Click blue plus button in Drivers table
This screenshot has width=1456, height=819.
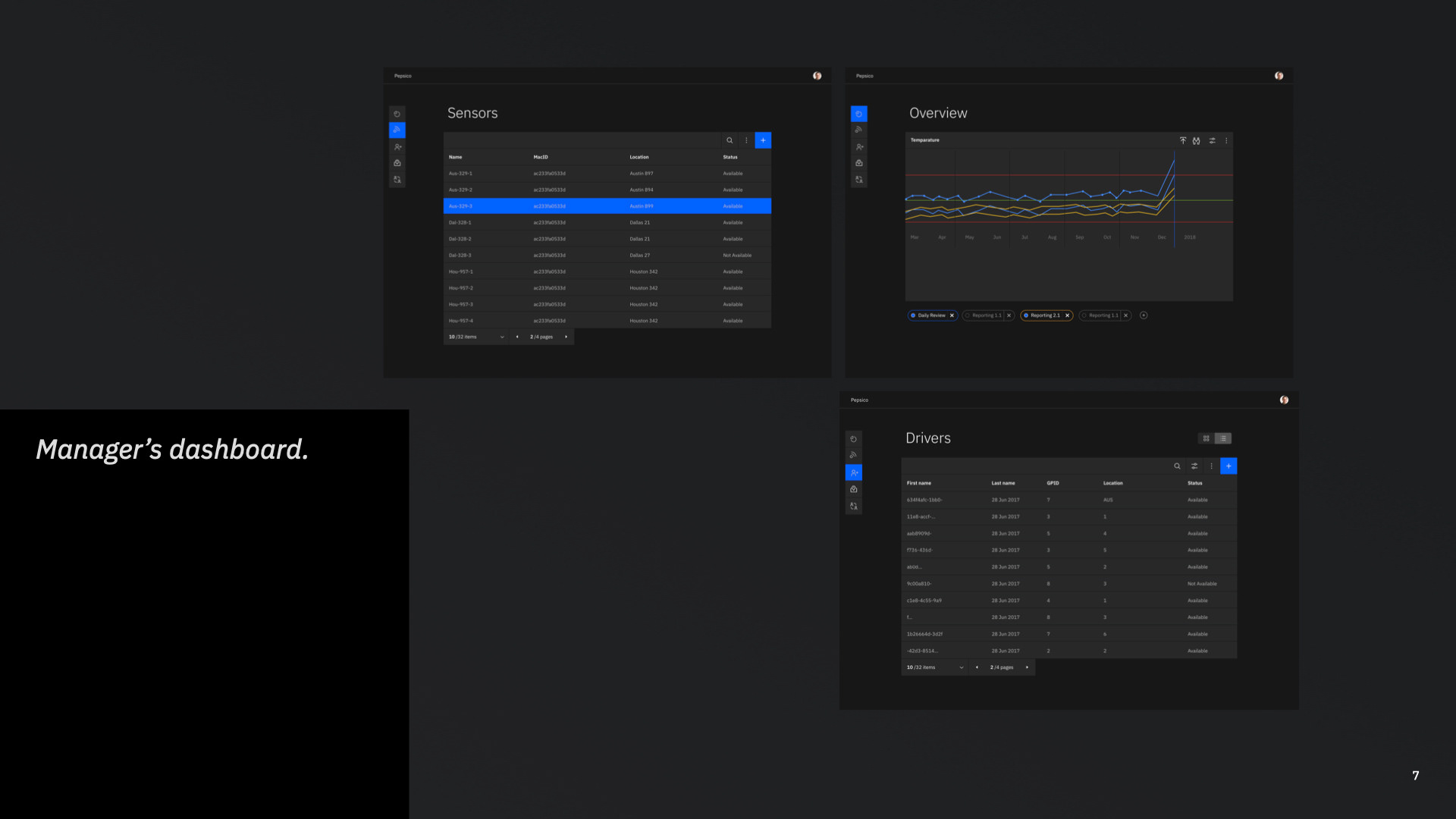pyautogui.click(x=1228, y=466)
